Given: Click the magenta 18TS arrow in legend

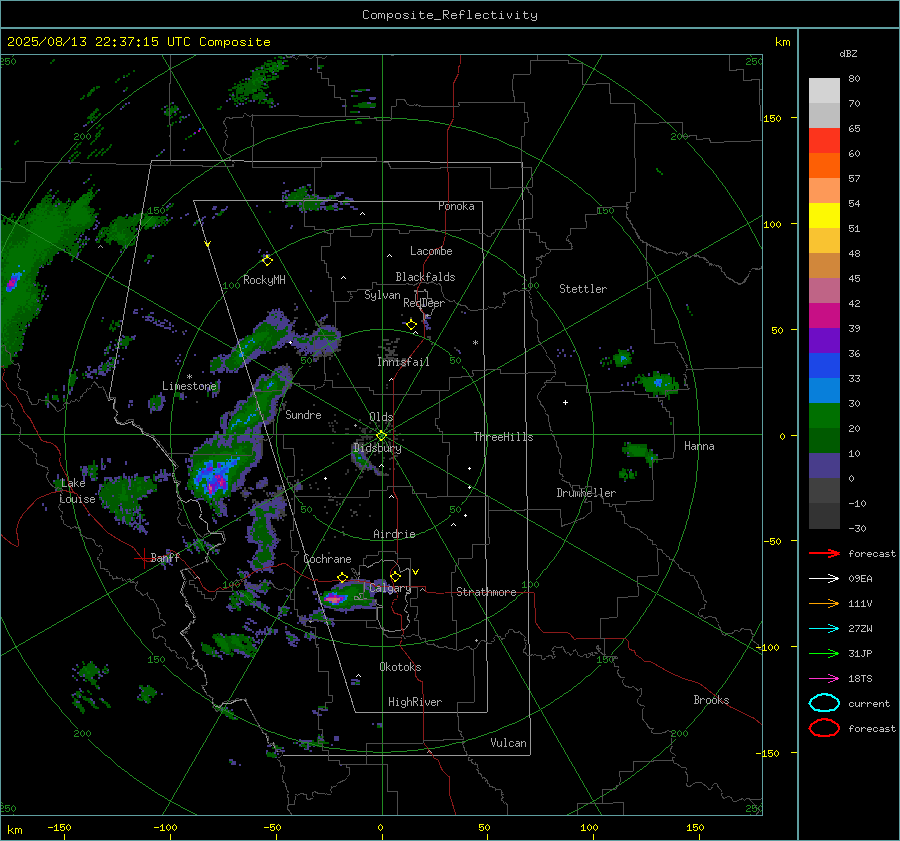Looking at the screenshot, I should 824,679.
